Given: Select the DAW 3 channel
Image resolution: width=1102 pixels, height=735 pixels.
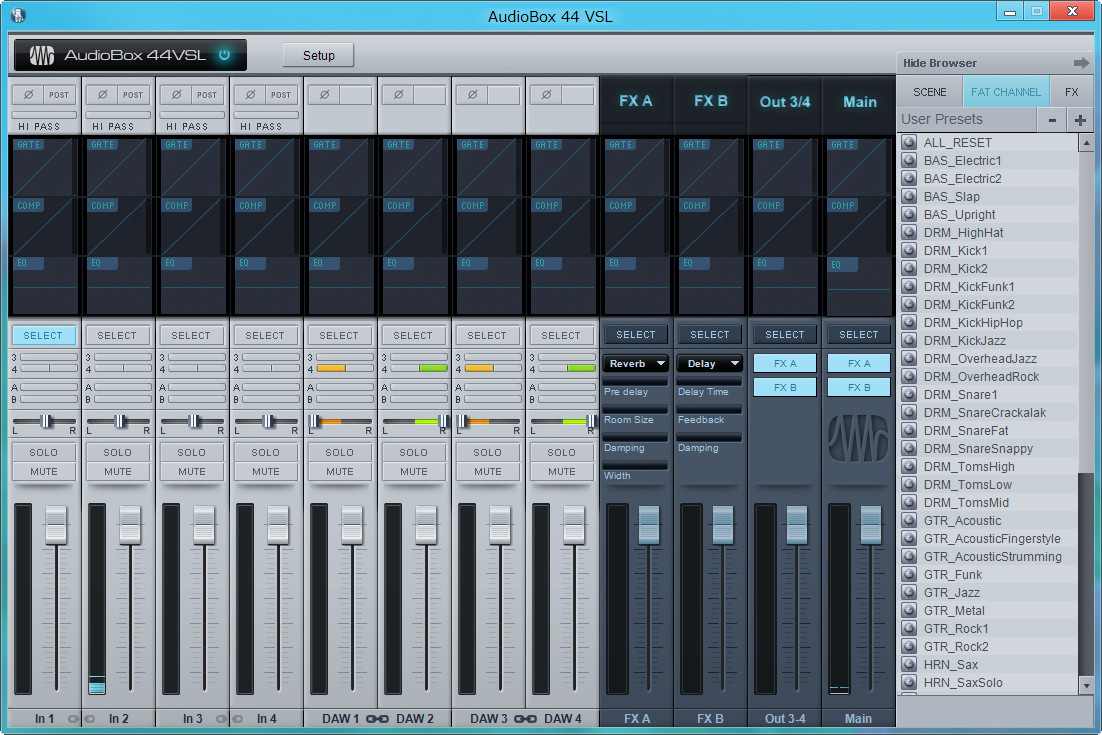Looking at the screenshot, I should (487, 336).
